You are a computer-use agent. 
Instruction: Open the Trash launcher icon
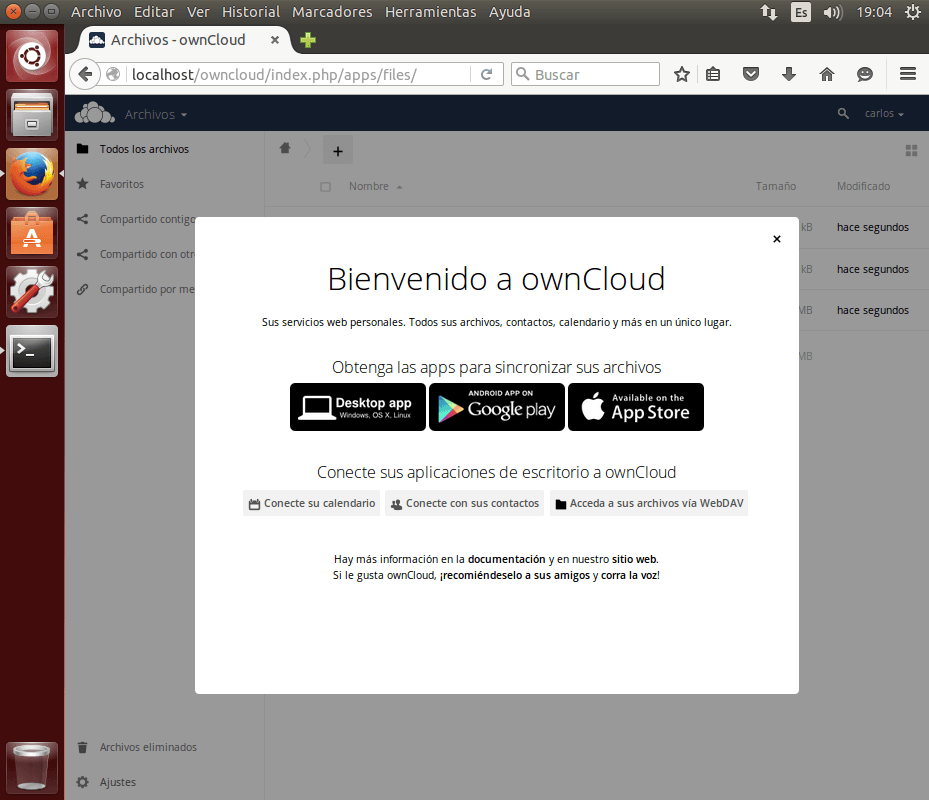point(32,768)
